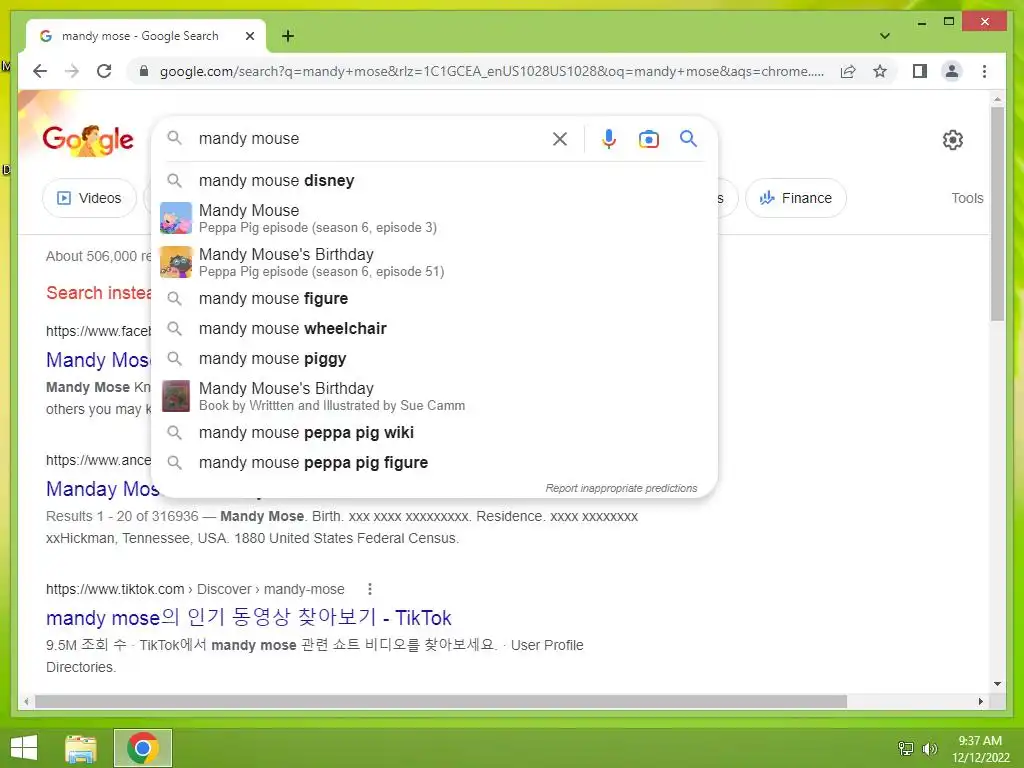This screenshot has width=1024, height=768.
Task: Choose suggestion mandy mouse figure
Action: (434, 298)
